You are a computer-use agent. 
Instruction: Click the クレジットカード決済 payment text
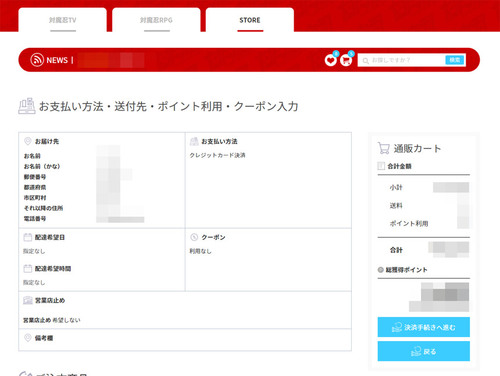pyautogui.click(x=217, y=155)
